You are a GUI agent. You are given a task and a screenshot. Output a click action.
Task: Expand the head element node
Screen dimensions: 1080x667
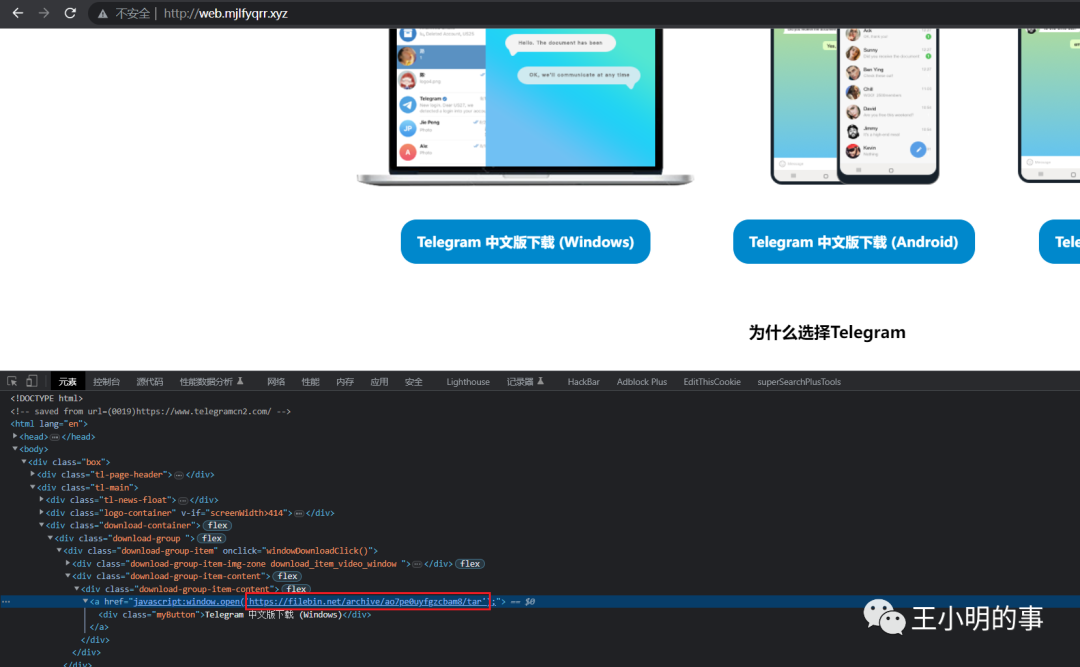tap(14, 436)
